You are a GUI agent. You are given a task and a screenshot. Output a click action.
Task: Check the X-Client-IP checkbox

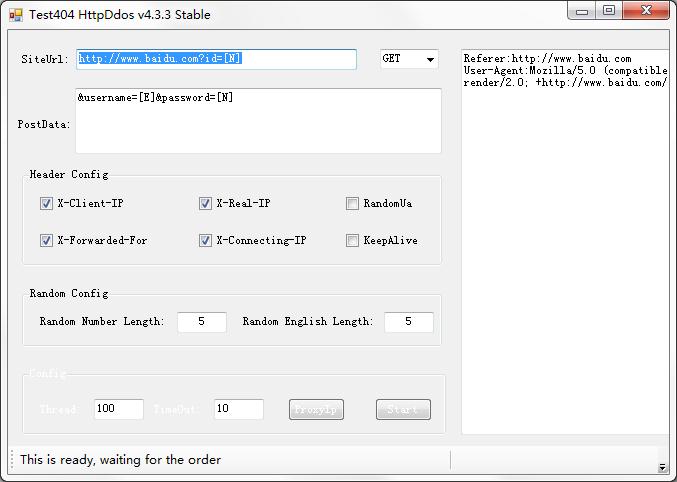click(x=46, y=203)
